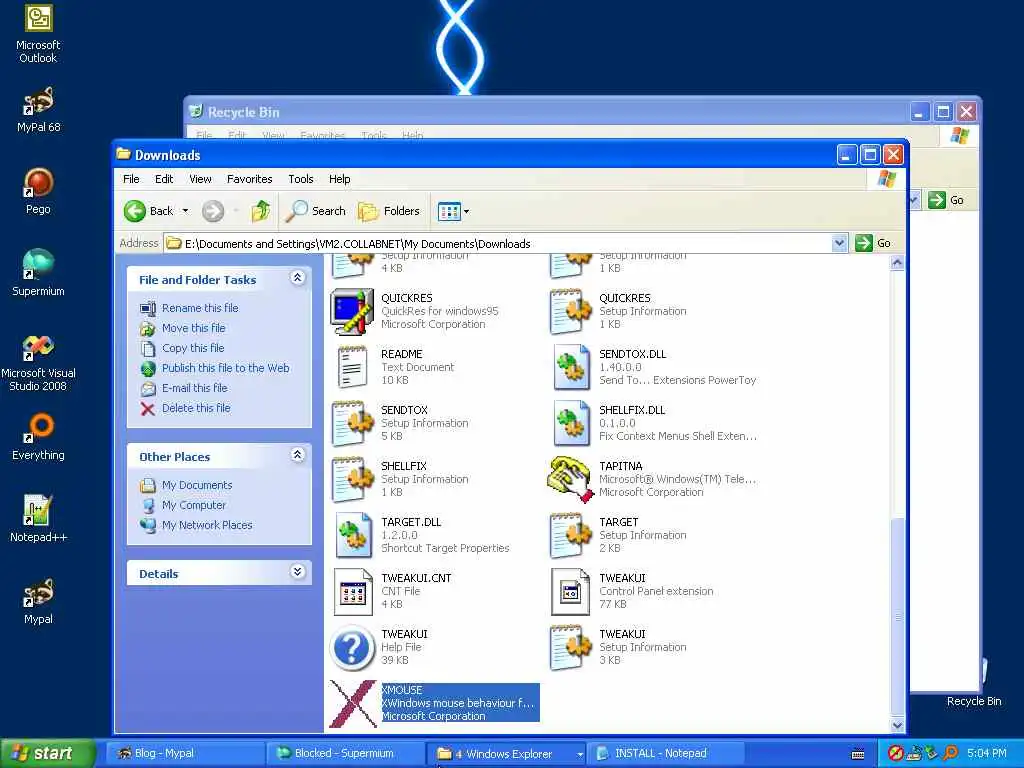This screenshot has height=768, width=1024.
Task: Open the Windows Explorer taskbar group
Action: click(507, 754)
